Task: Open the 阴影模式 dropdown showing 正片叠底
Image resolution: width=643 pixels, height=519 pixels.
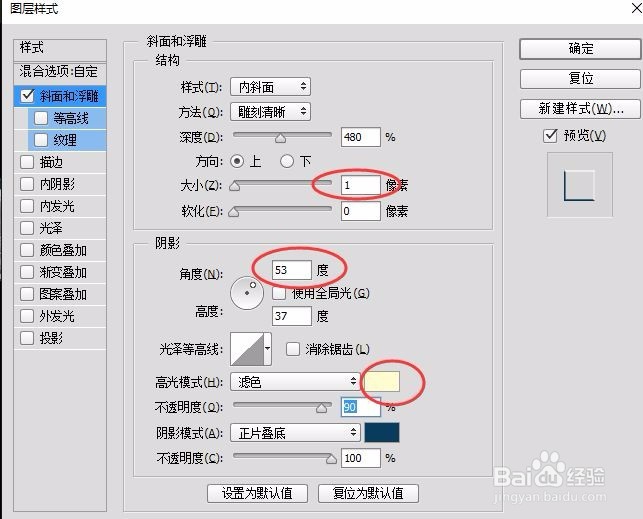Action: coord(295,433)
